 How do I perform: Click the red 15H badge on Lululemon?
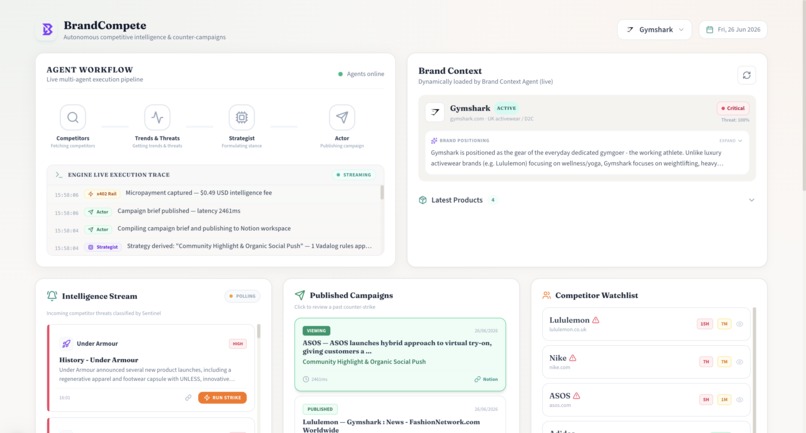click(x=705, y=324)
